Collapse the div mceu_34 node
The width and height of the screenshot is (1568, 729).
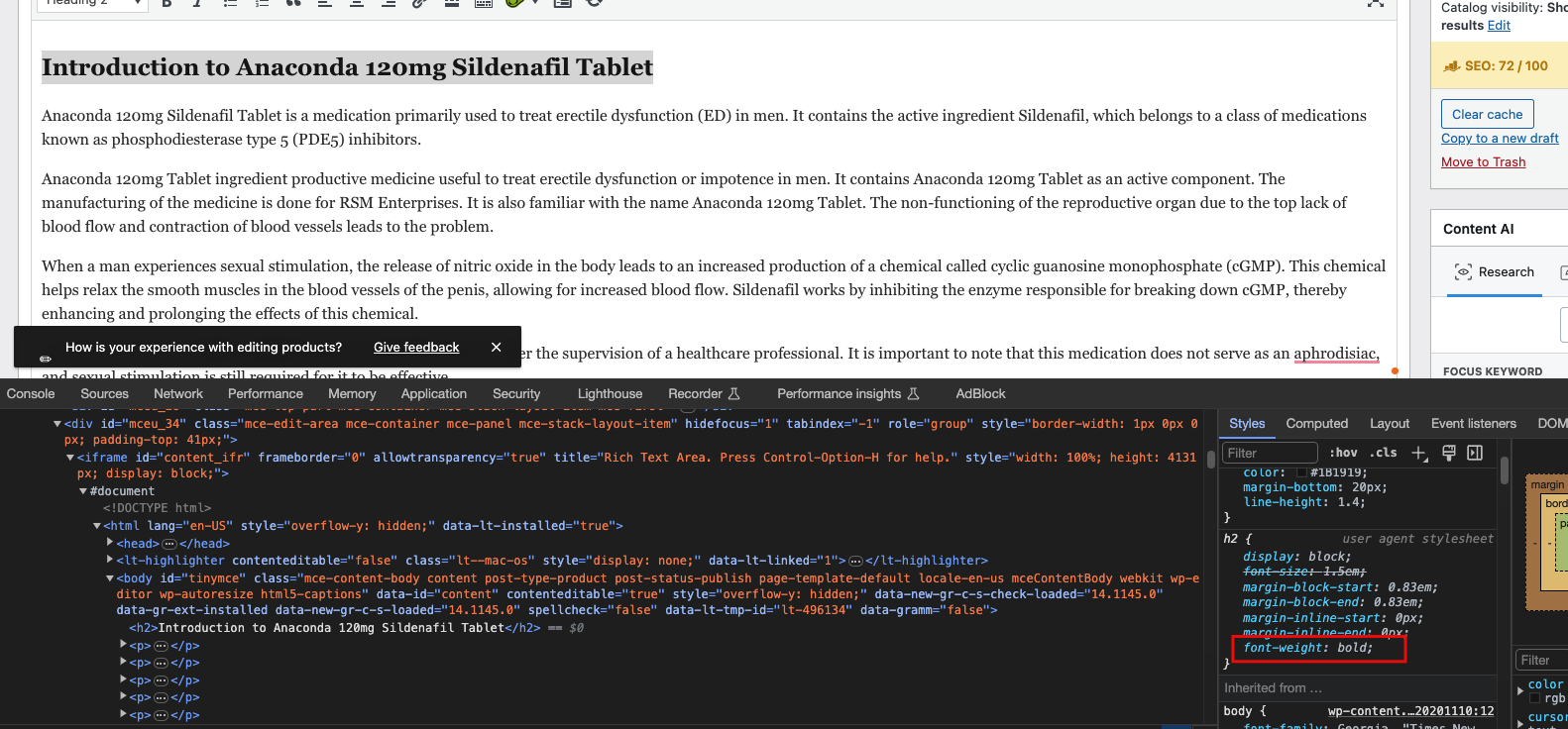tap(57, 424)
